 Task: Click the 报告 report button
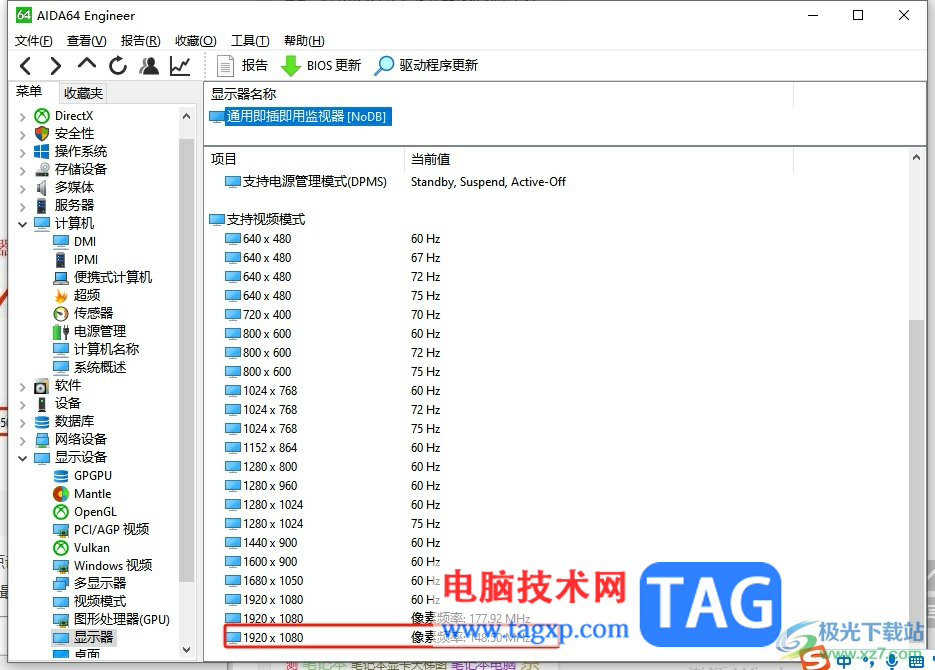(x=242, y=66)
